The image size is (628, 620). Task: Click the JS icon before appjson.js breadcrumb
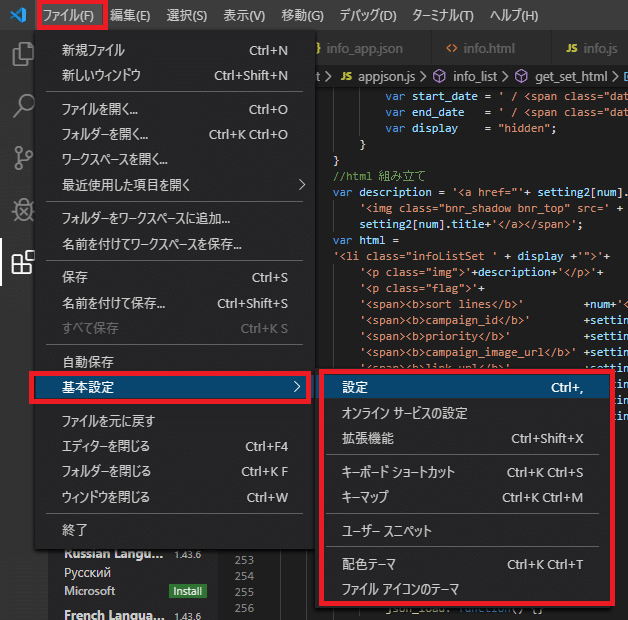tap(346, 76)
